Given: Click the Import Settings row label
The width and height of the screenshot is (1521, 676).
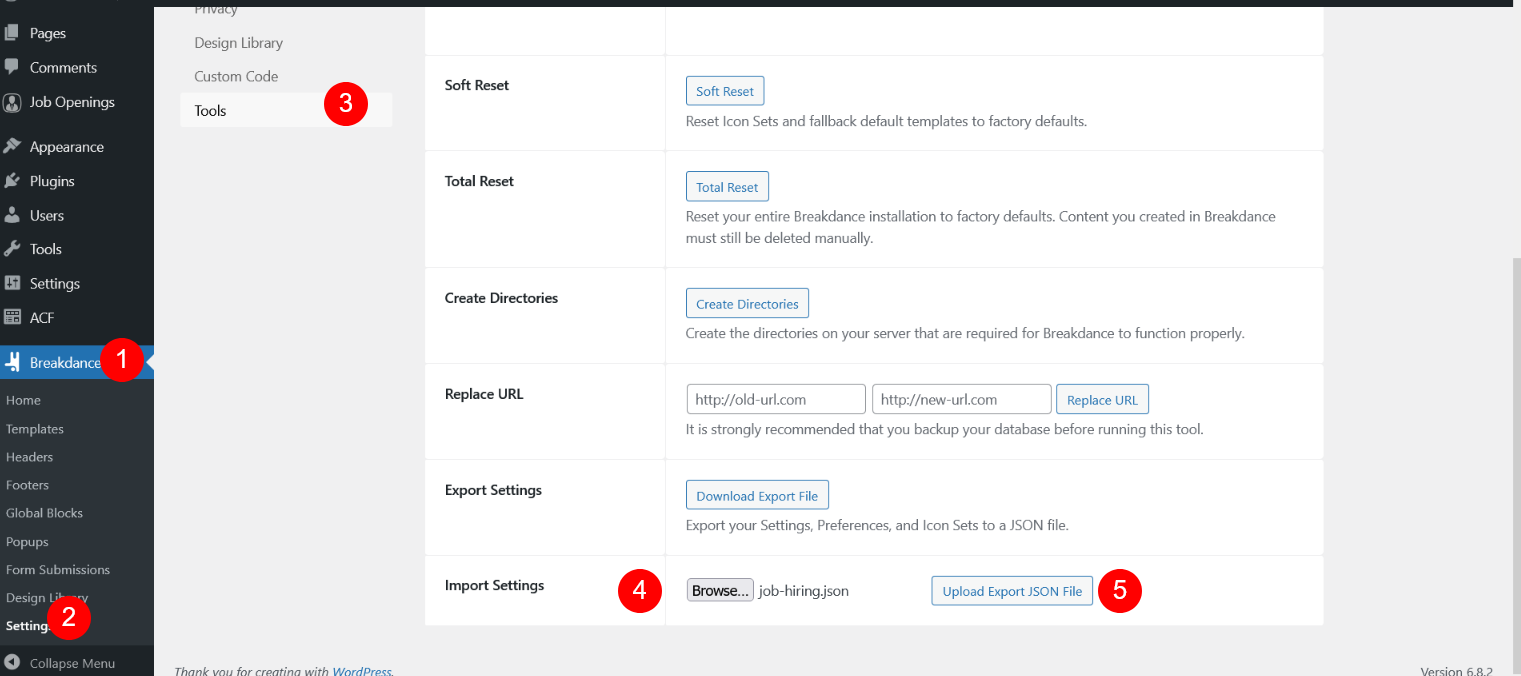Looking at the screenshot, I should (494, 585).
